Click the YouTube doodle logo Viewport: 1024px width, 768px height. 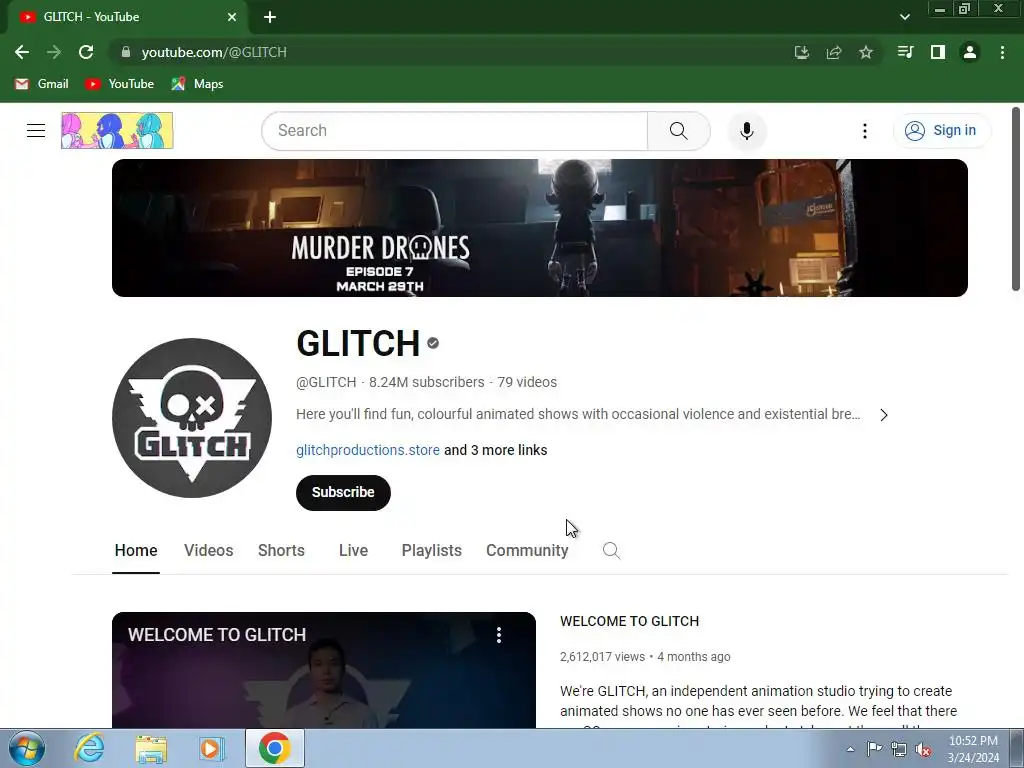117,131
